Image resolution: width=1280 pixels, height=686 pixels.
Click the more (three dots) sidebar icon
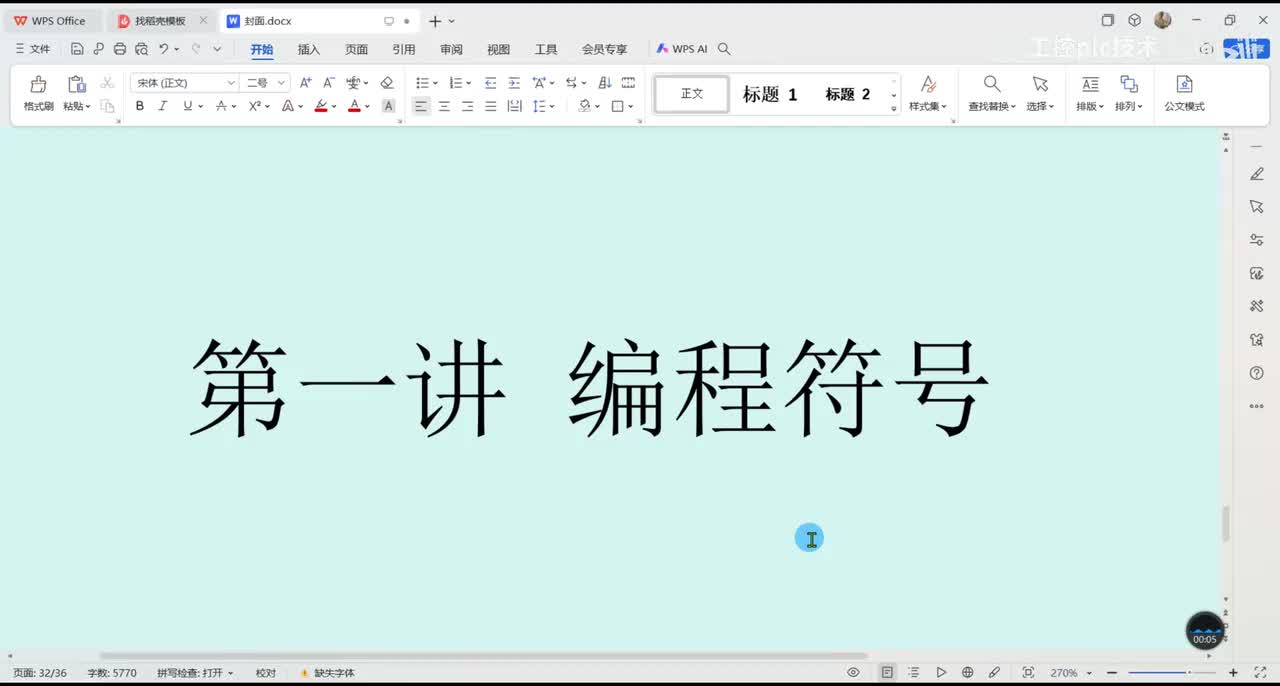tap(1257, 406)
